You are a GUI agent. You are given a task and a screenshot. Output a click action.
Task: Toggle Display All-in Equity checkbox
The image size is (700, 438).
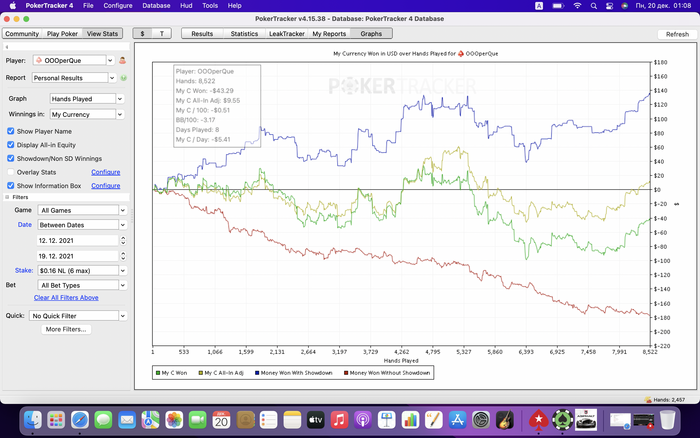[x=11, y=145]
